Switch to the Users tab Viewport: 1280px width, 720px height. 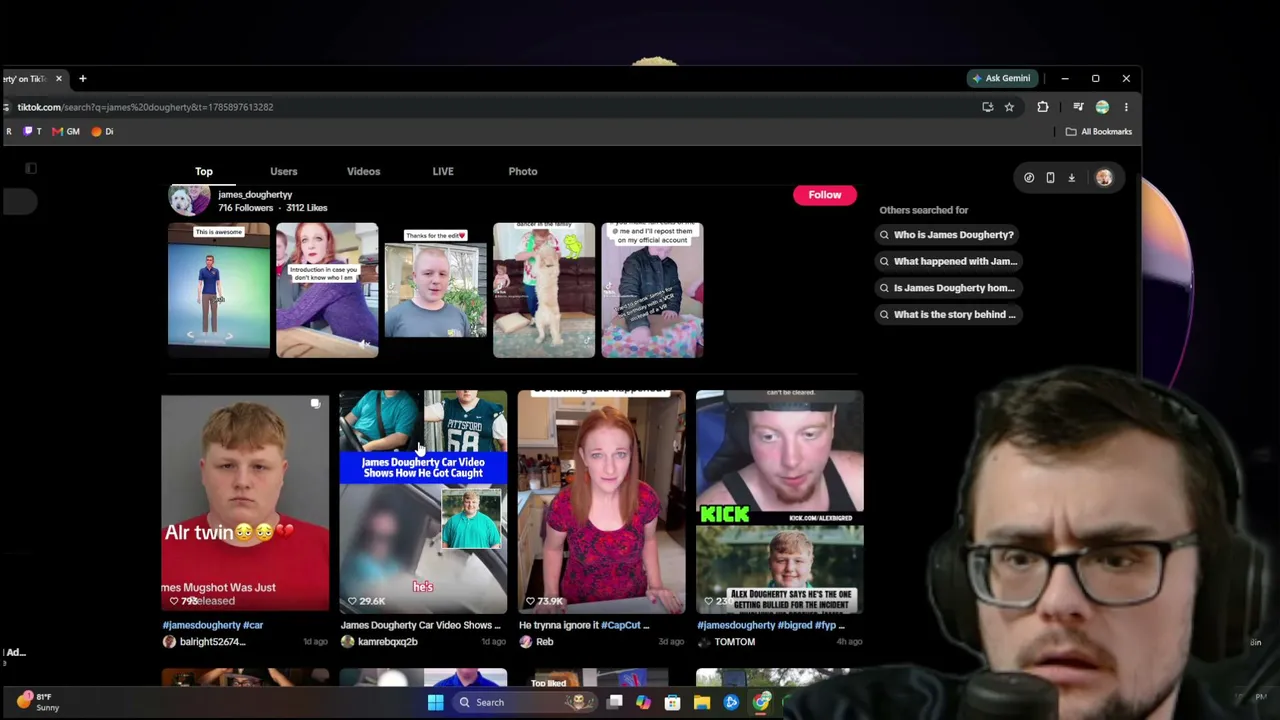tap(283, 171)
